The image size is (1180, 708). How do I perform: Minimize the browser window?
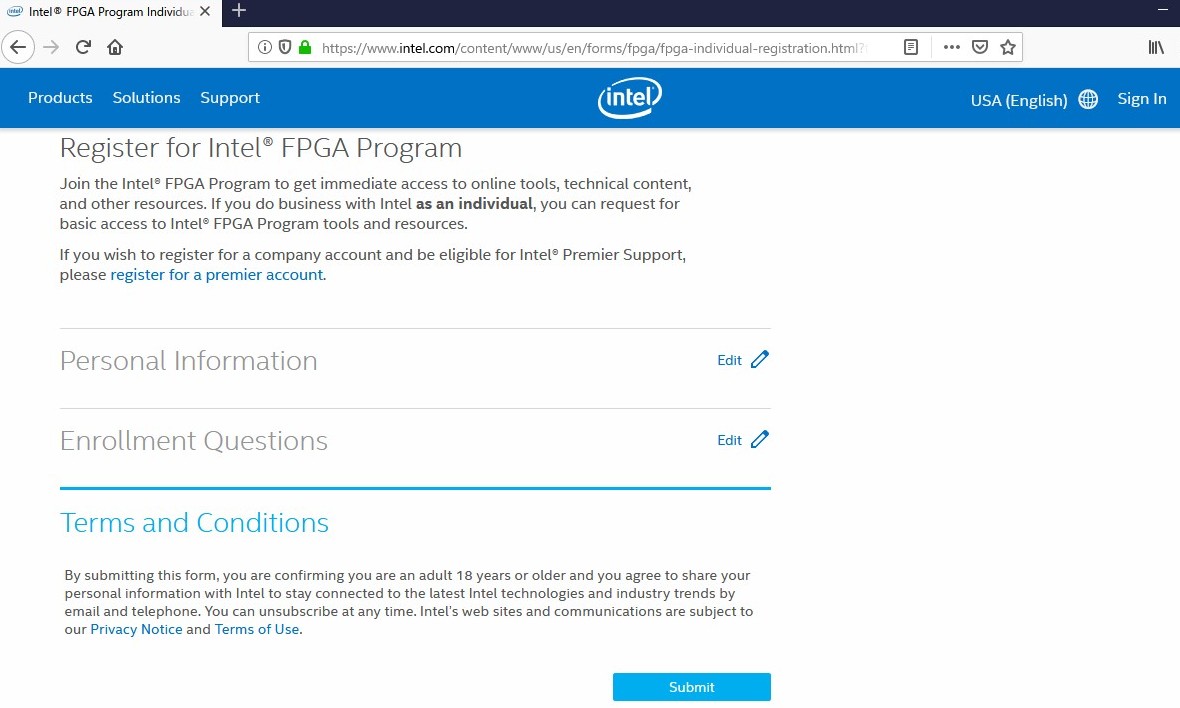1162,9
